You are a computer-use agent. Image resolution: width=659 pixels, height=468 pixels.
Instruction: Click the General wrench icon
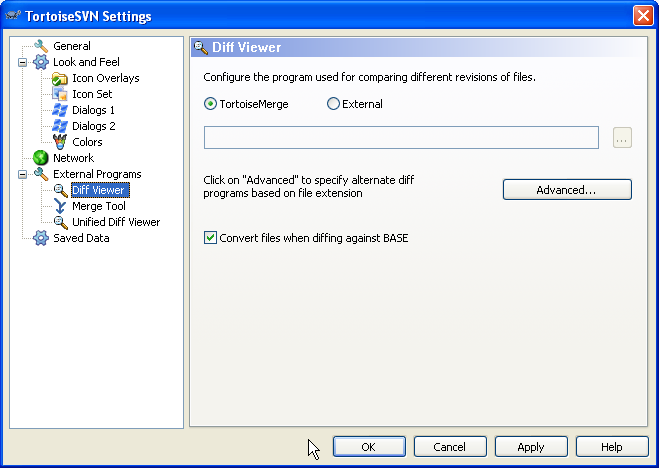(41, 46)
